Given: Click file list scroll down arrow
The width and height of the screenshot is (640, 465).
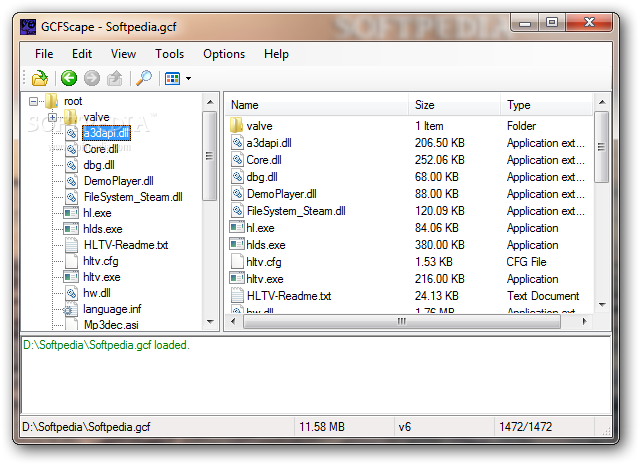Looking at the screenshot, I should 602,305.
